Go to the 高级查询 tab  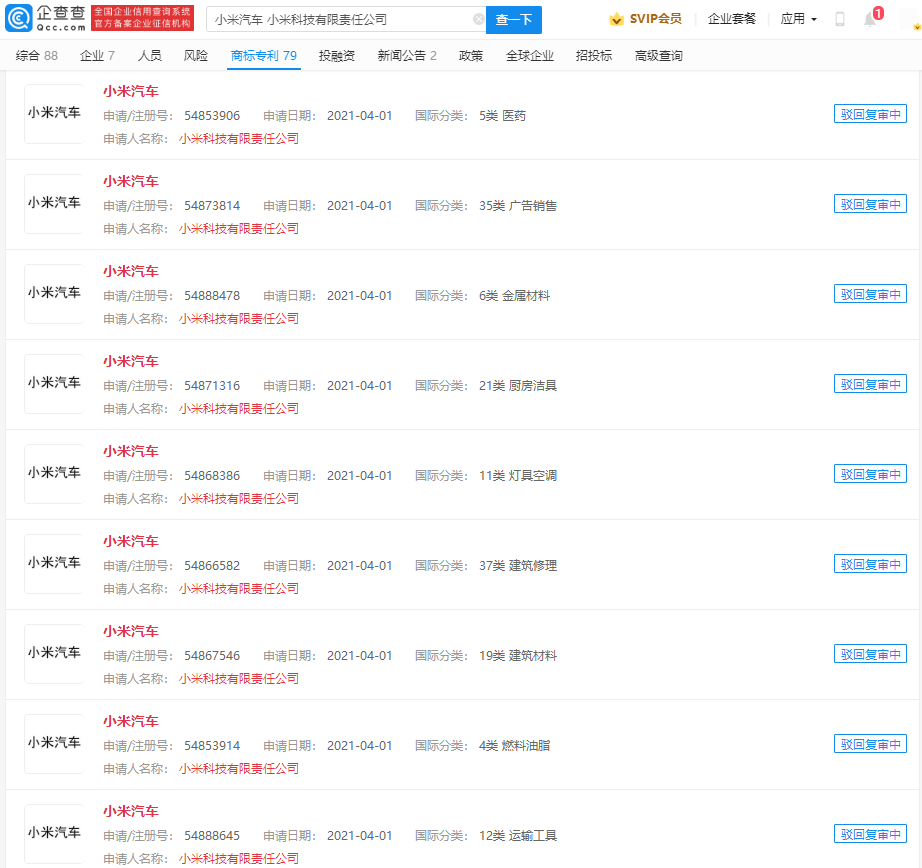coord(658,56)
